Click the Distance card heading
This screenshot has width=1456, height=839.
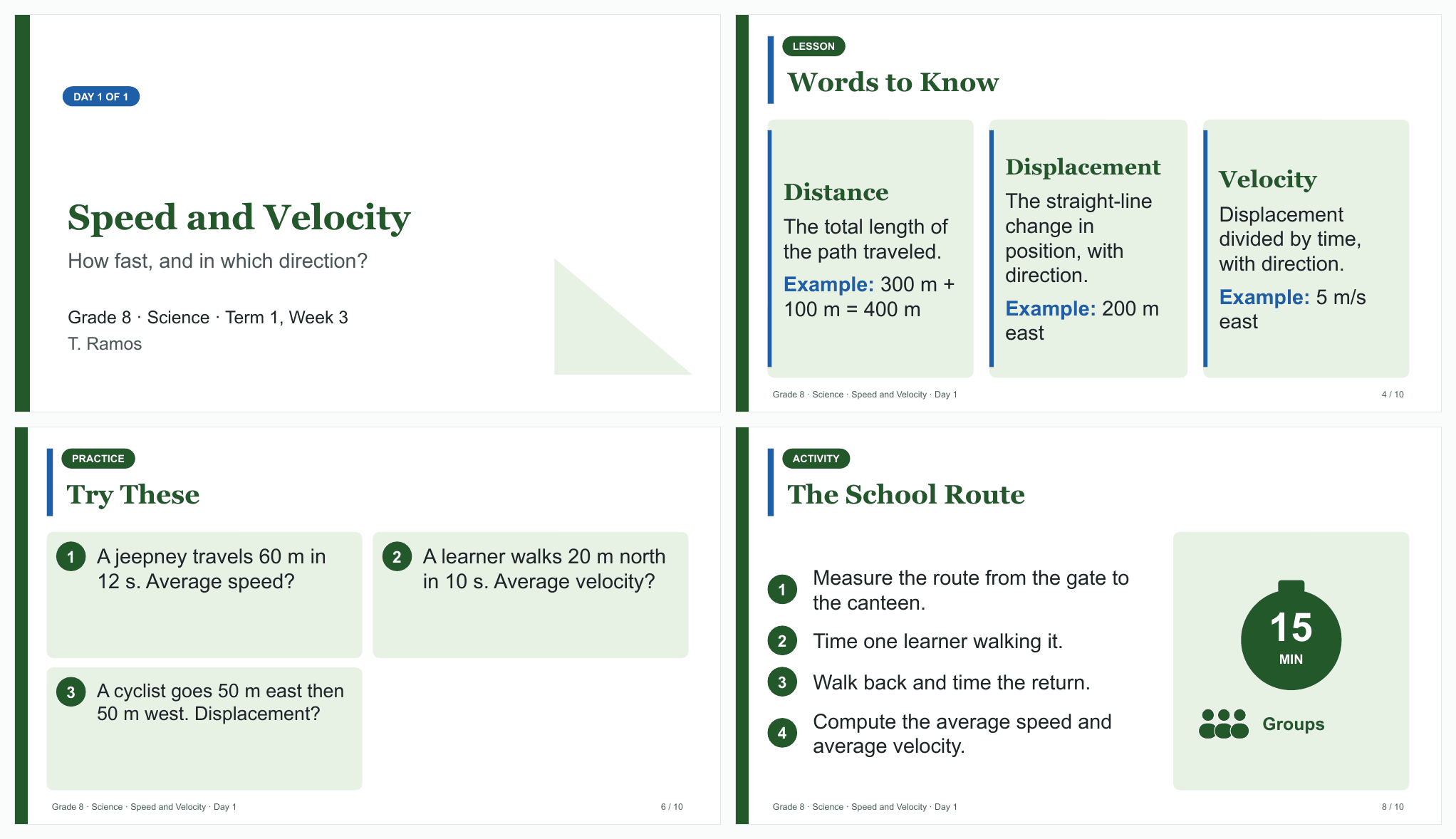[x=836, y=192]
